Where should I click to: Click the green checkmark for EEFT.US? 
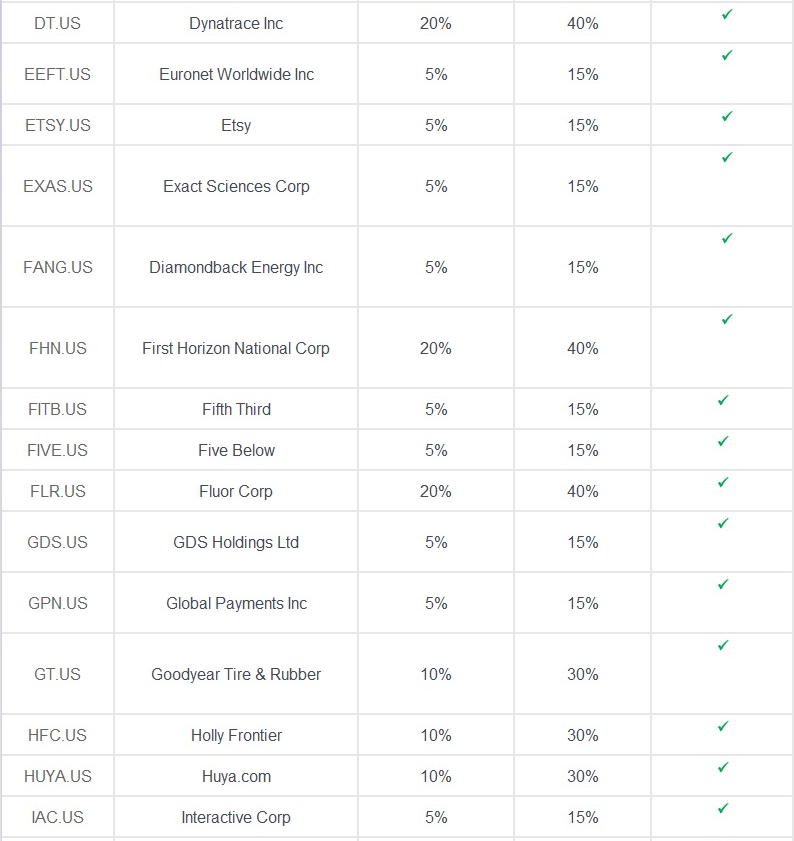727,55
